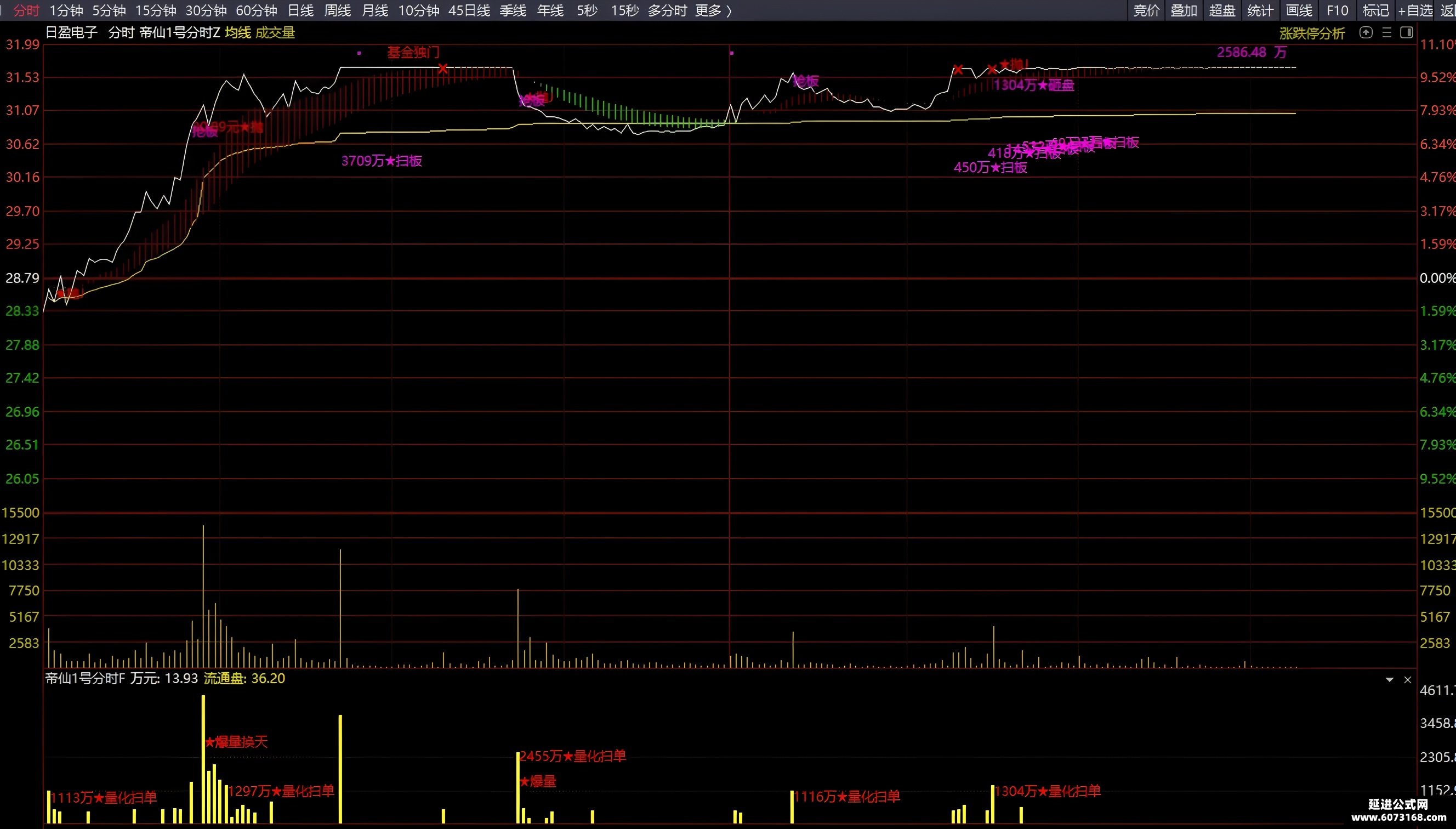Toggle the 均线 average line indicator
The image size is (1456, 829).
click(x=237, y=32)
